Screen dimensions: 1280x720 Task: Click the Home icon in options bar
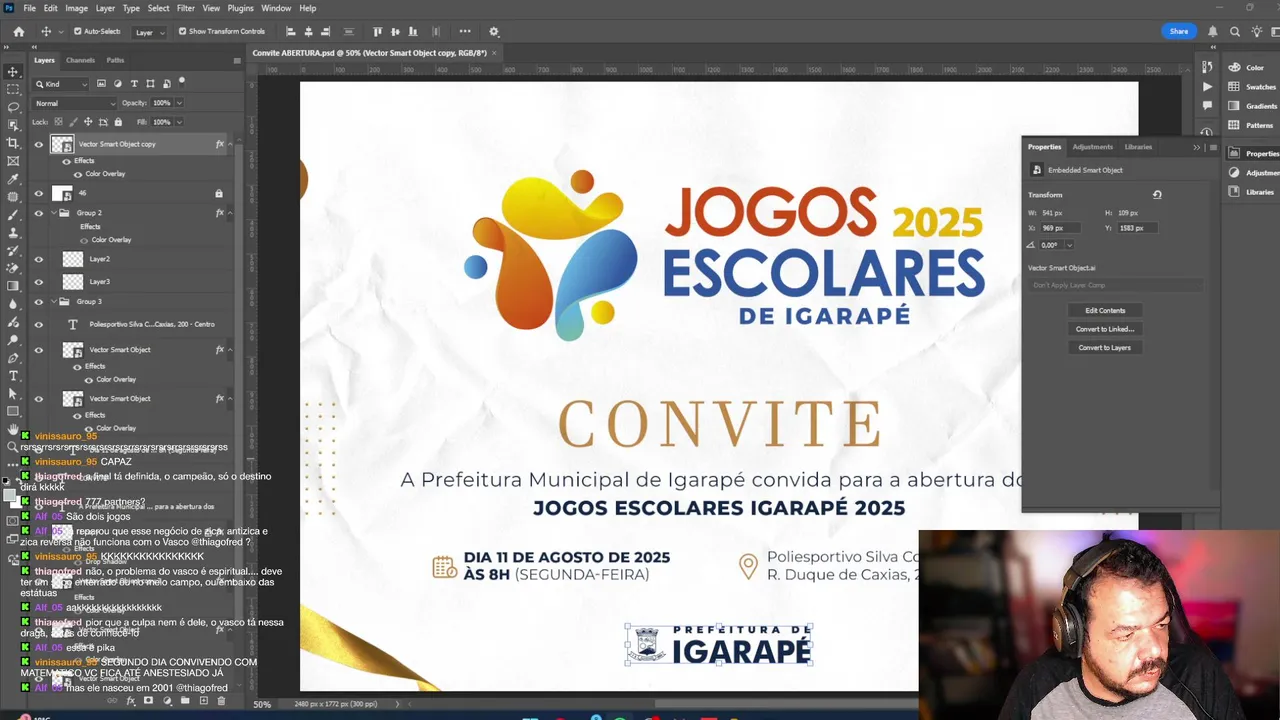click(x=18, y=32)
